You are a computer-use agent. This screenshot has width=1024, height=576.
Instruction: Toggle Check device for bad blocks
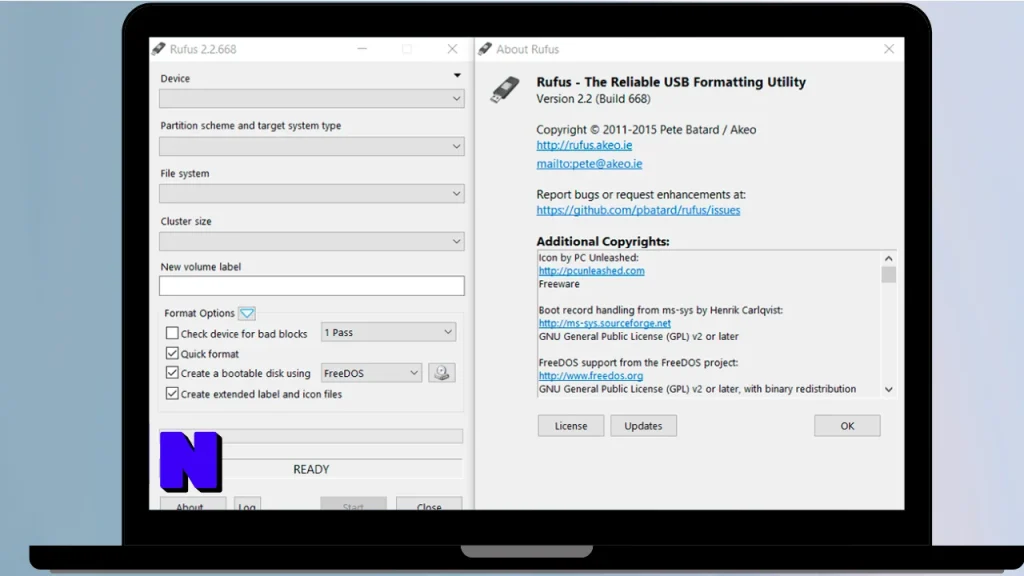tap(172, 333)
